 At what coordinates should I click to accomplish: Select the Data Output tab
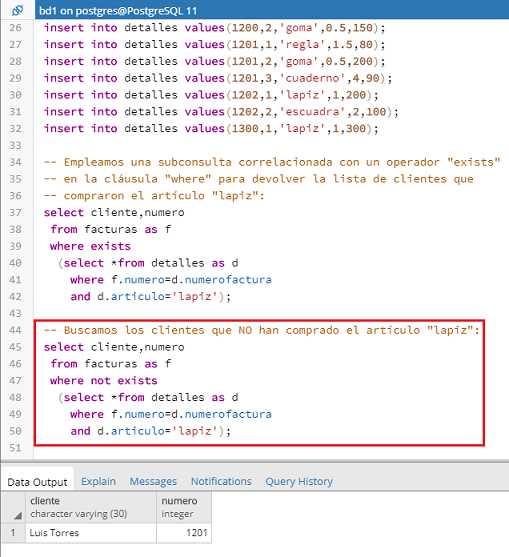point(37,482)
